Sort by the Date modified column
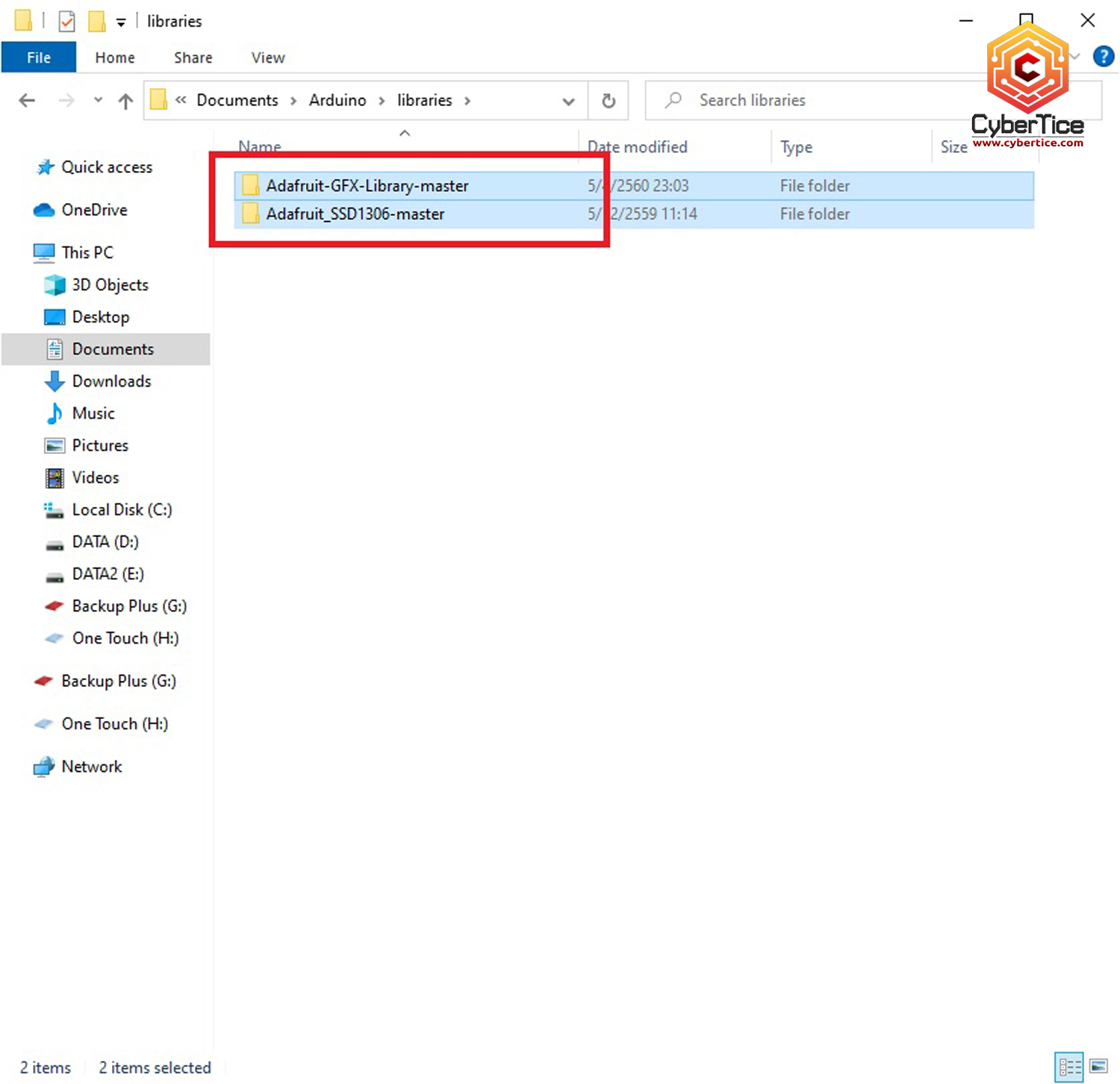The height and width of the screenshot is (1084, 1120). 637,147
